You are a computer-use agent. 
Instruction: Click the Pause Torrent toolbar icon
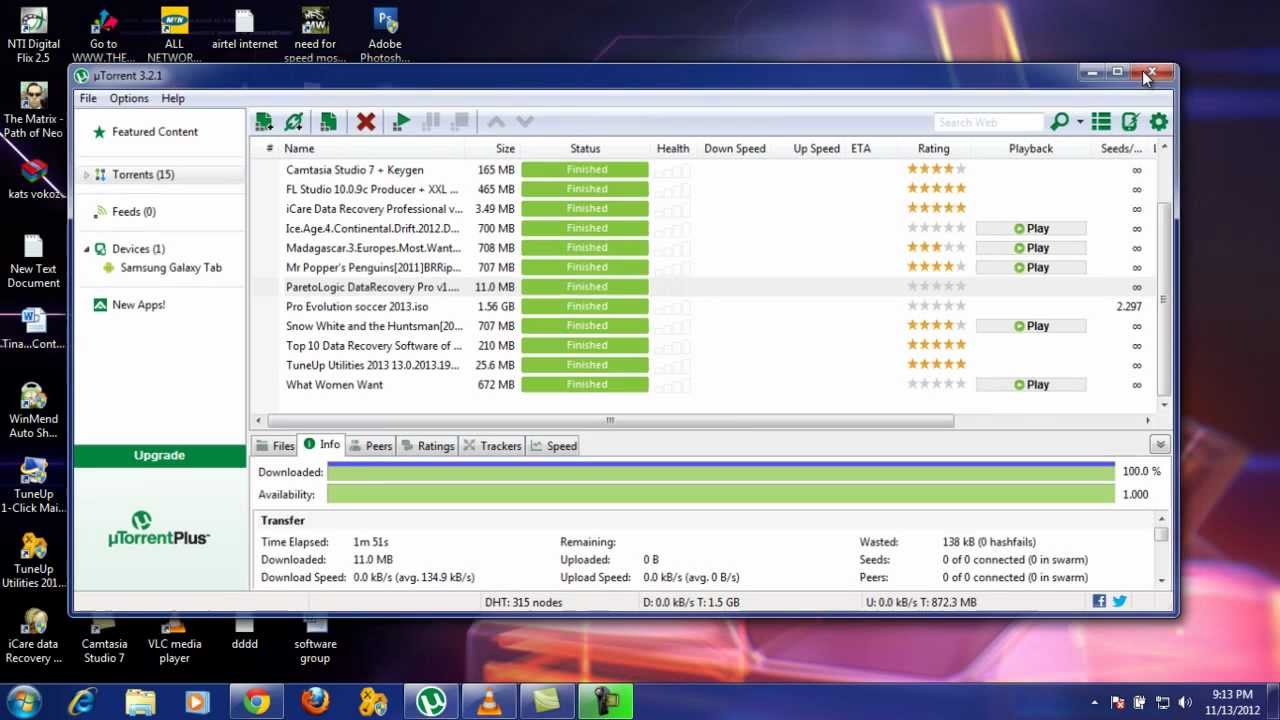pos(432,122)
